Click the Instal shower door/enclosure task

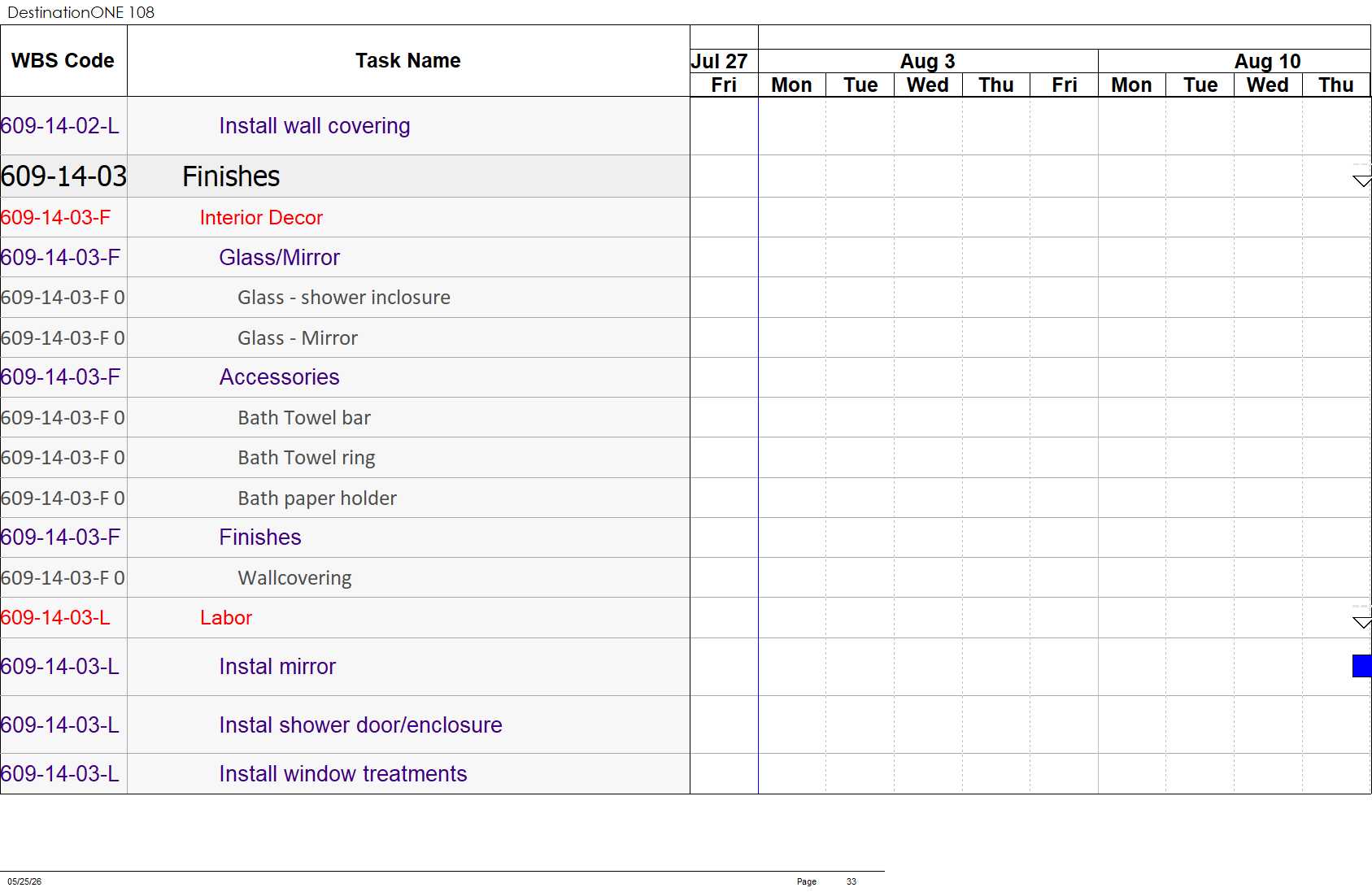360,725
